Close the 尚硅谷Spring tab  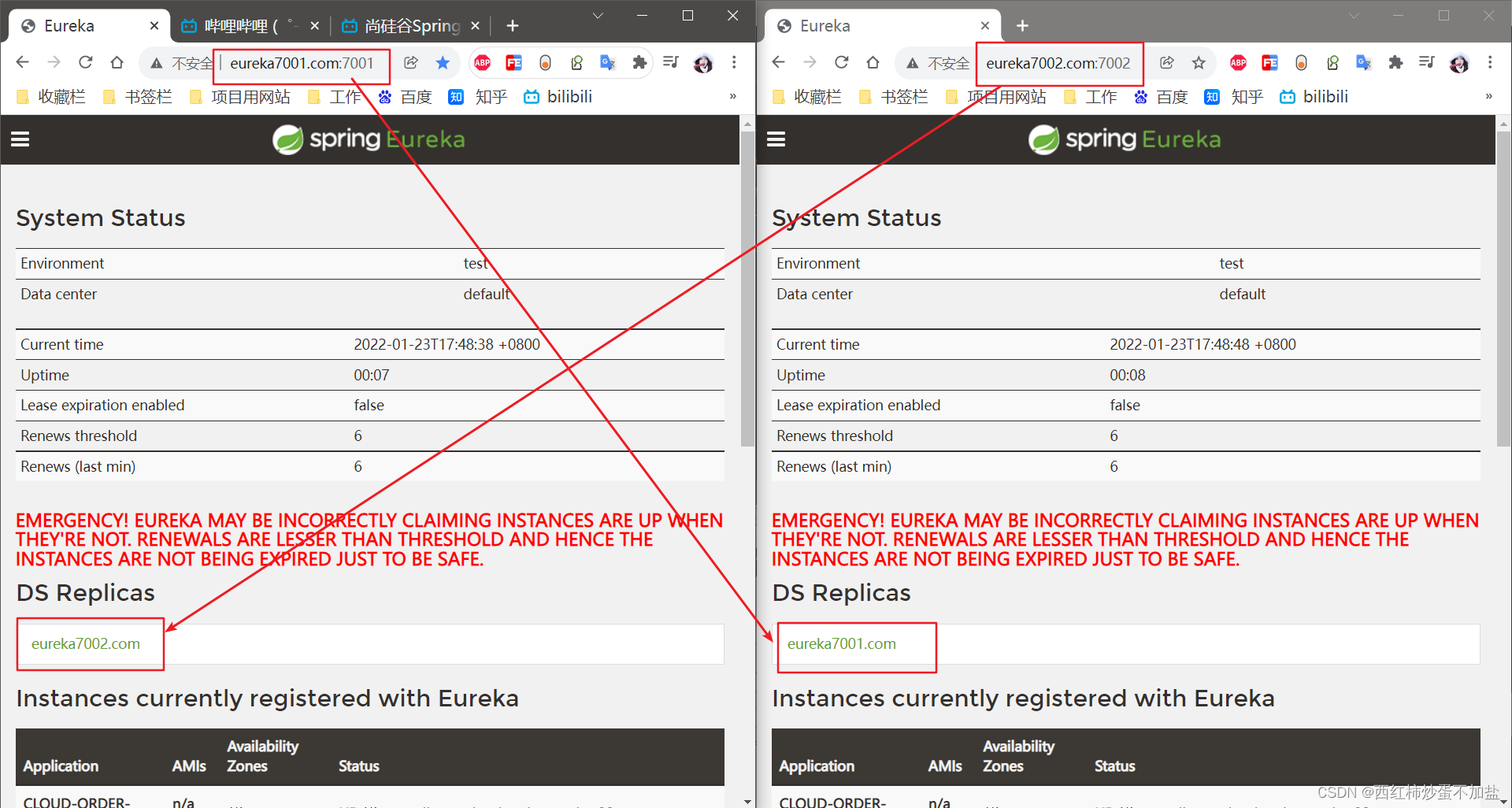[476, 26]
